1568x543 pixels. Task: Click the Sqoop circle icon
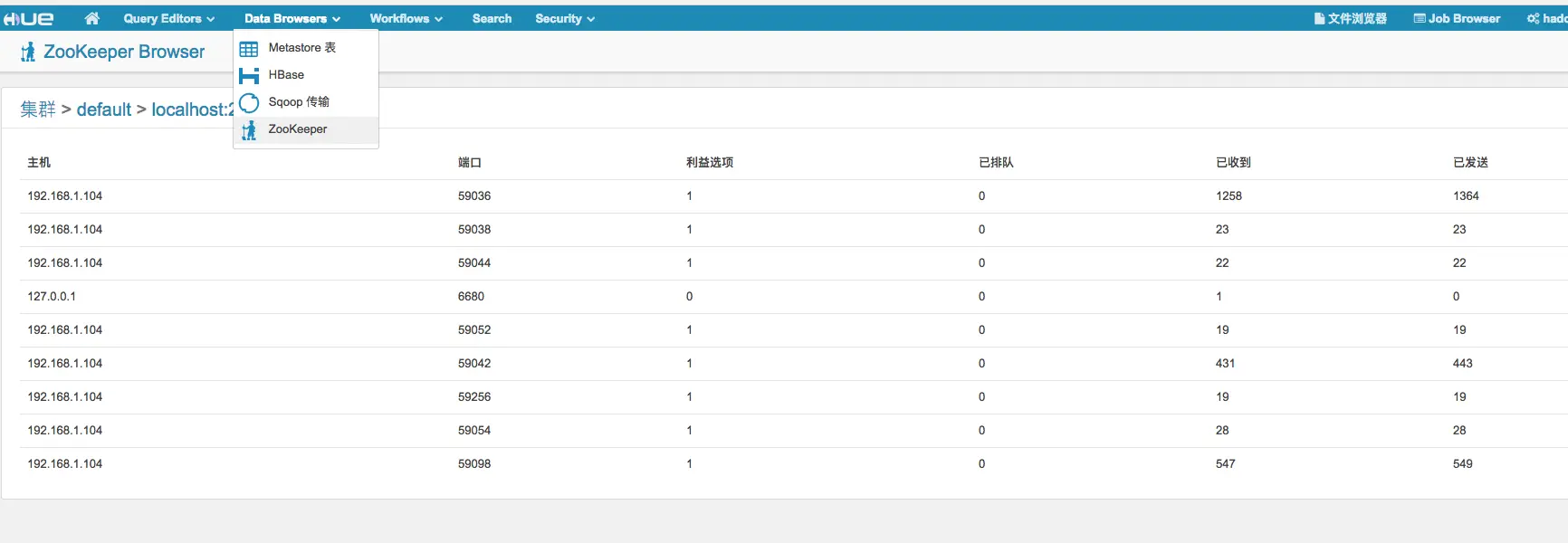pos(249,102)
